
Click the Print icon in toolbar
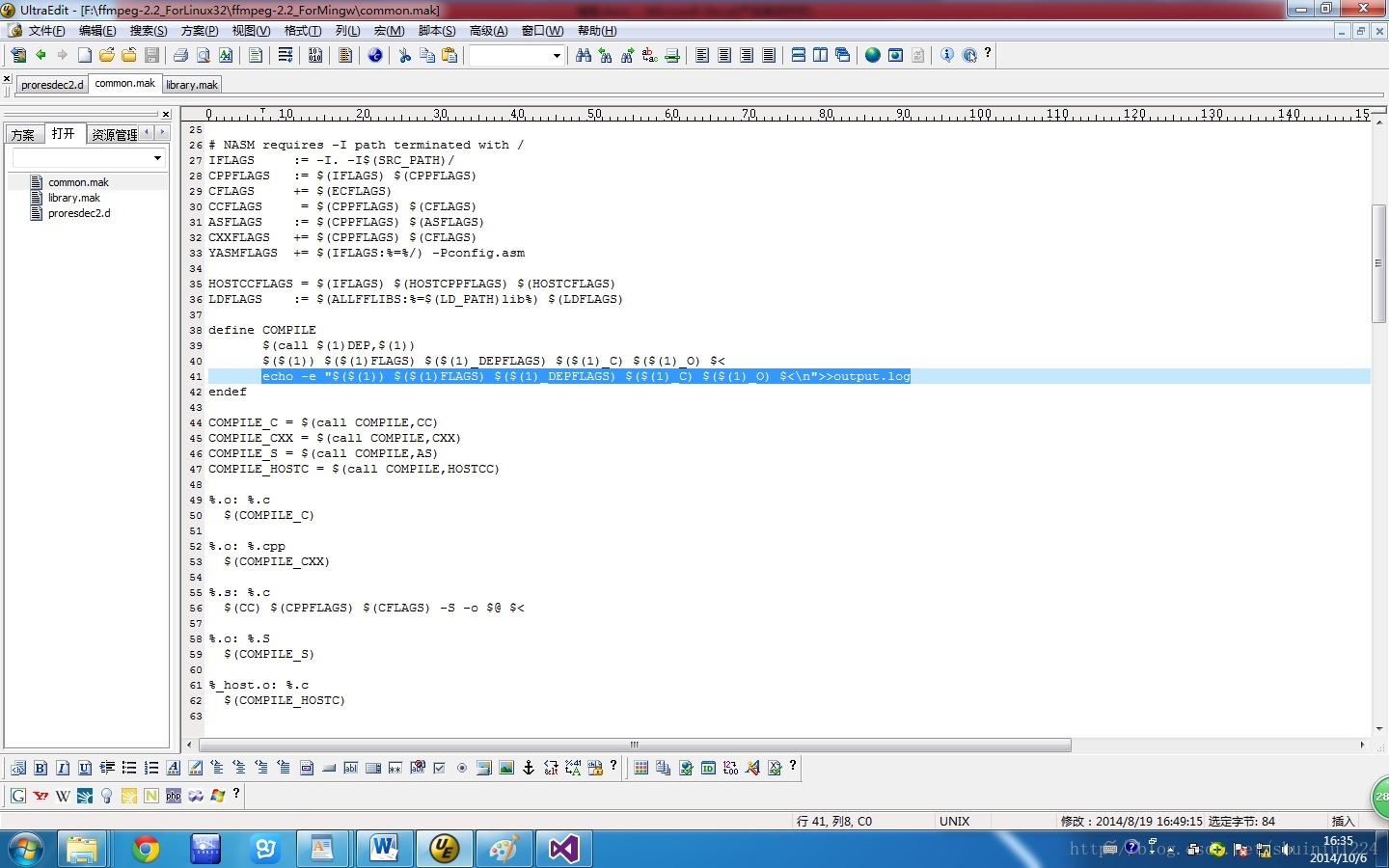tap(180, 55)
